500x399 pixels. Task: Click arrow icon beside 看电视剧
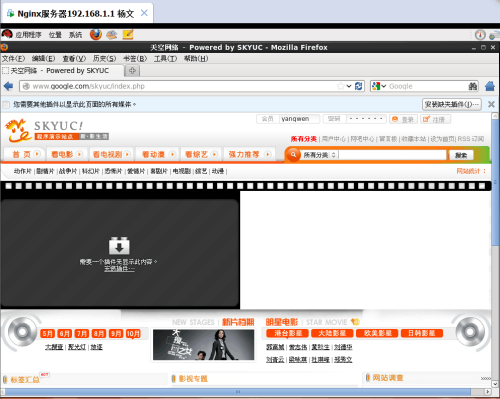pos(127,154)
